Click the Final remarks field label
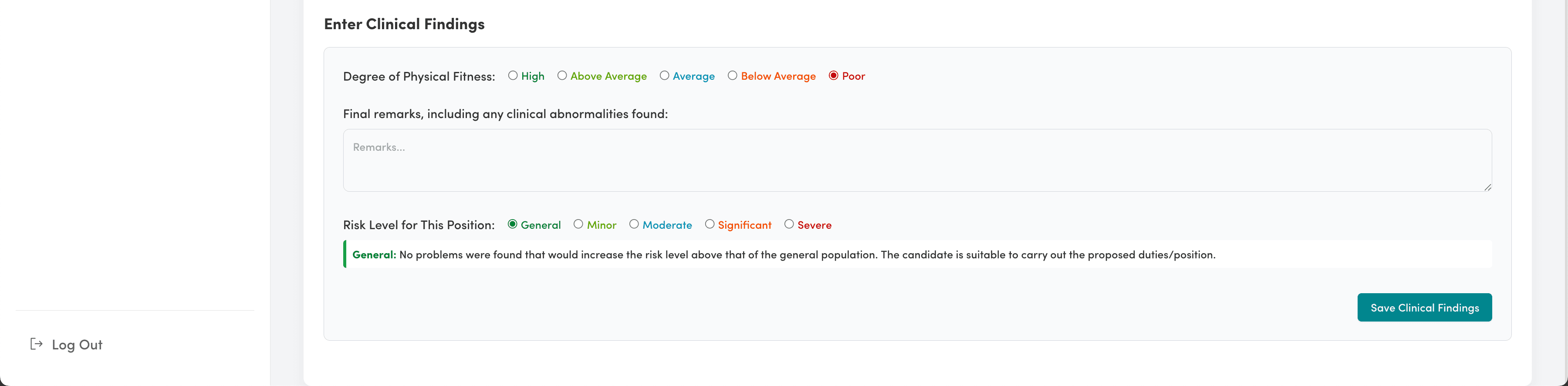This screenshot has height=386, width=1568. click(x=505, y=114)
